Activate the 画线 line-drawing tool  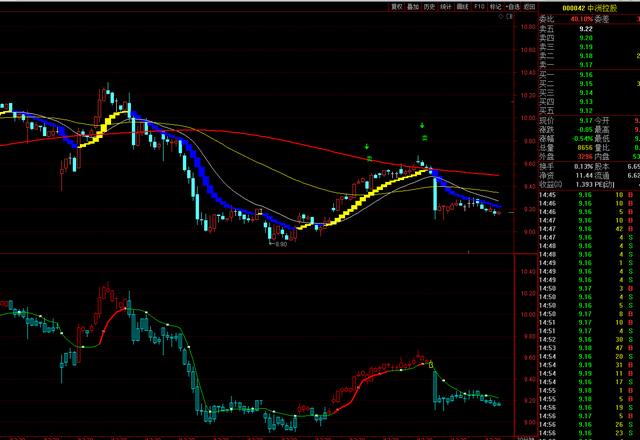point(462,7)
